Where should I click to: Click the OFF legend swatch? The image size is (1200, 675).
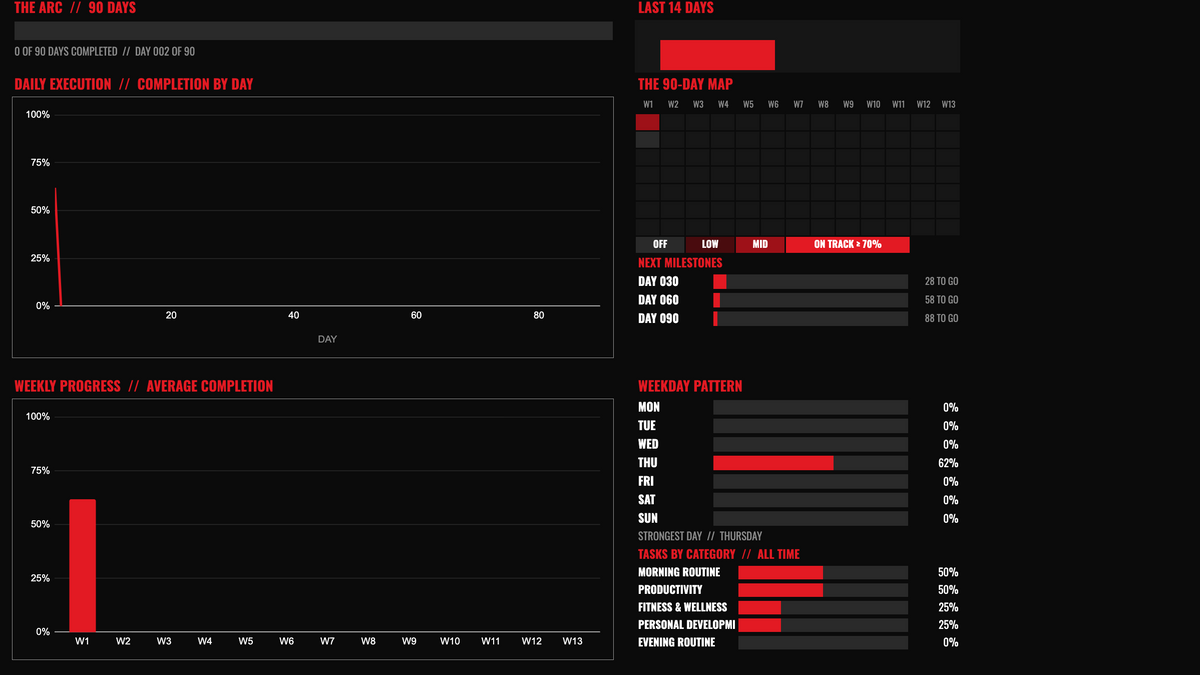pyautogui.click(x=660, y=244)
